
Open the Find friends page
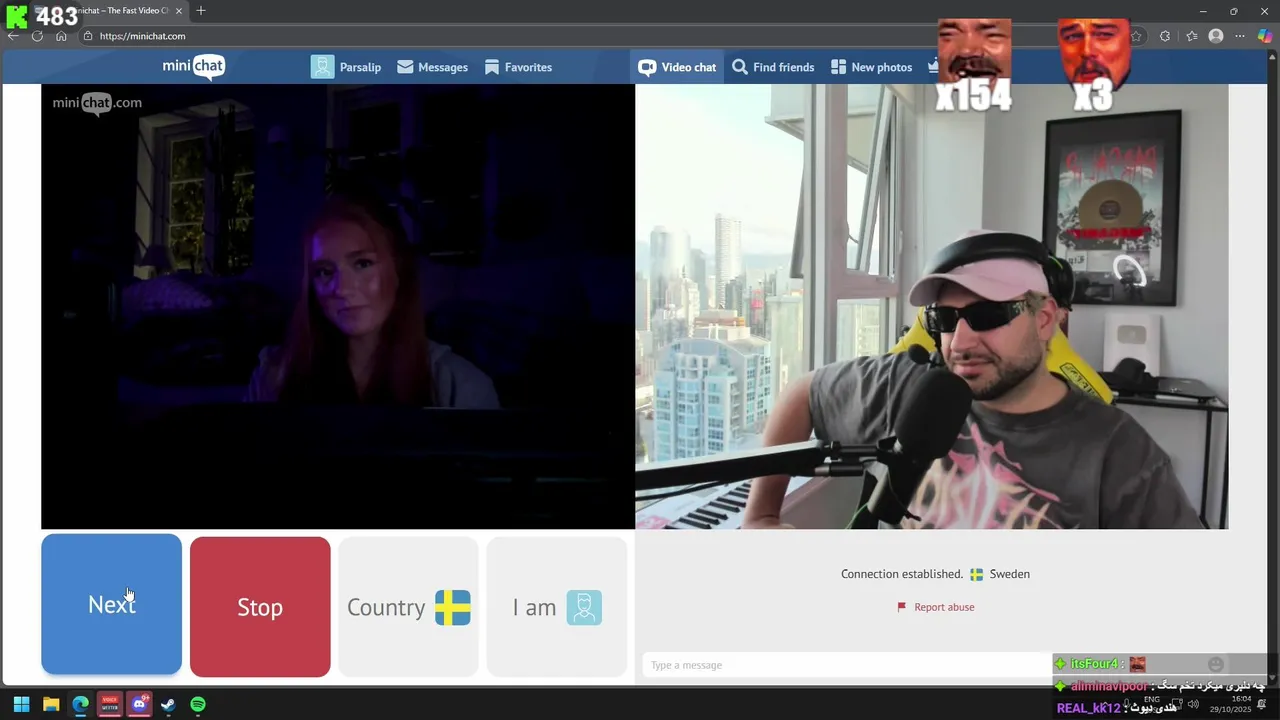[773, 67]
